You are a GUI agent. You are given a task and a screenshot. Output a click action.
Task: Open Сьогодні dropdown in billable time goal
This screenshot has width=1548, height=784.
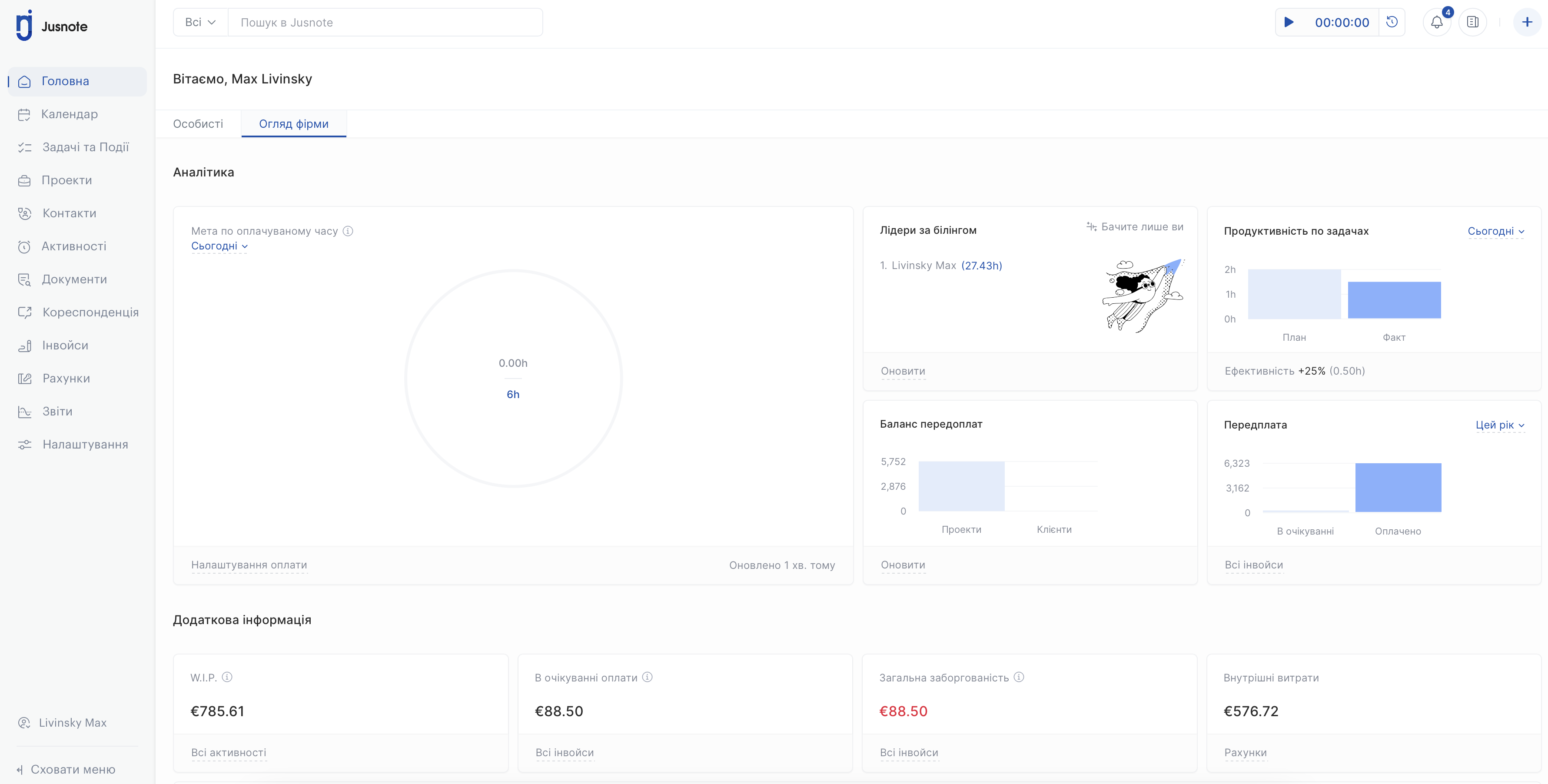219,246
